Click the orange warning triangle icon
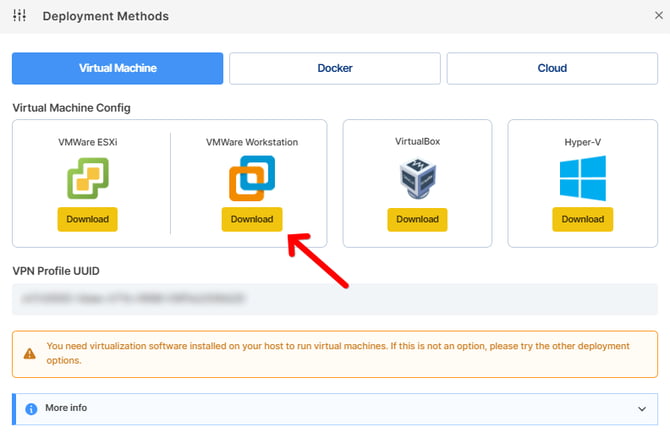Screen dimensions: 670x438 pos(29,354)
